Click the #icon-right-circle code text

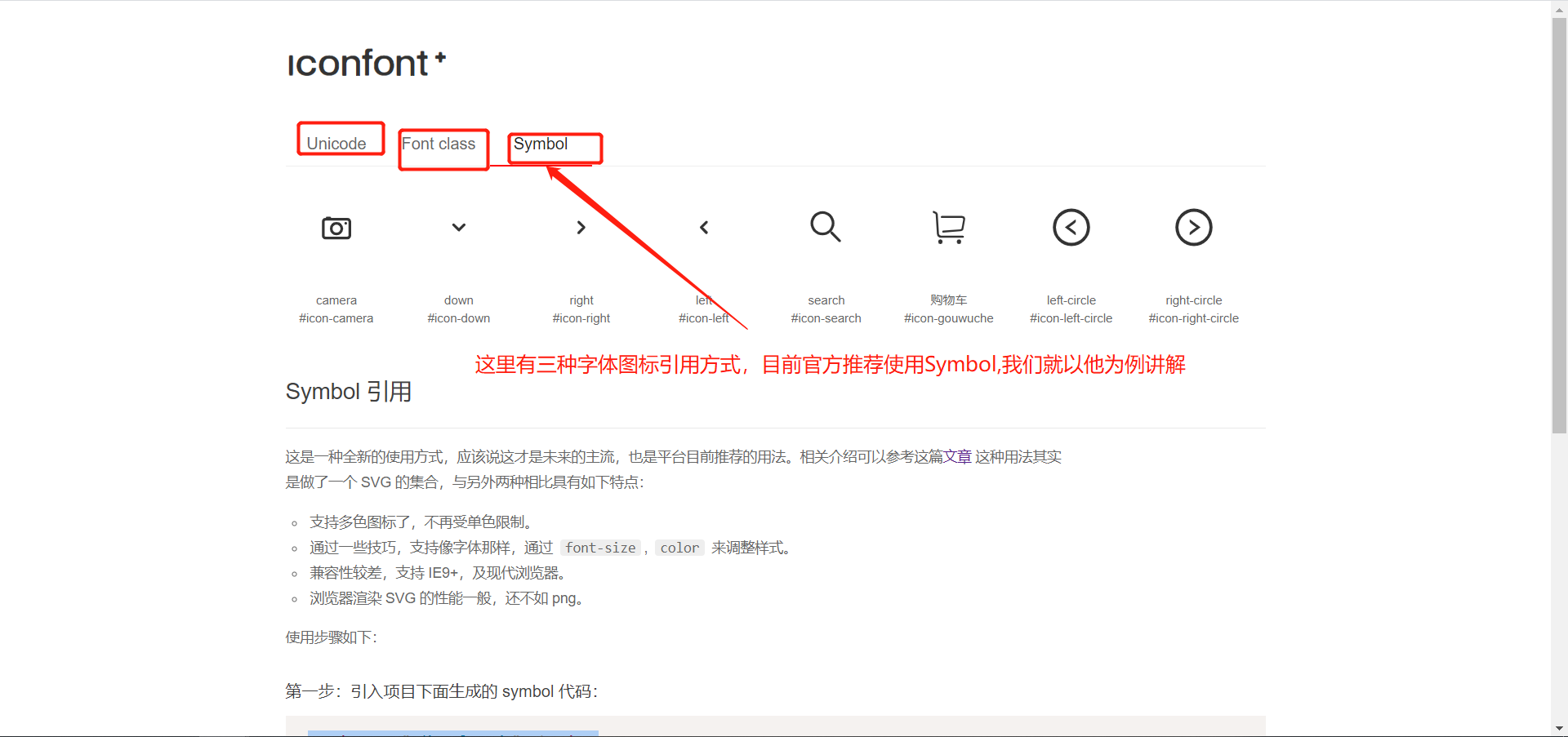[x=1194, y=318]
